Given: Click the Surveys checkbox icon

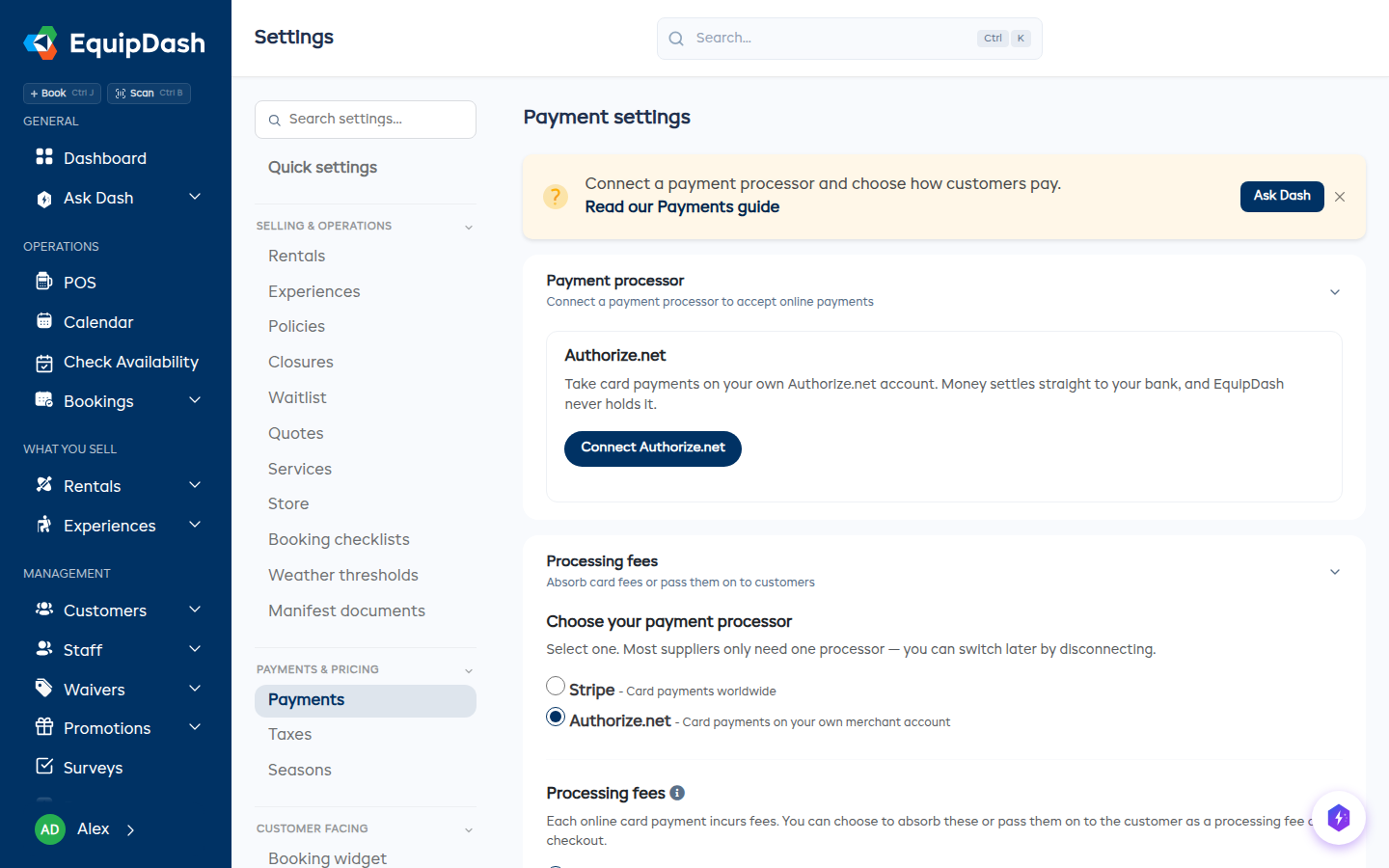Looking at the screenshot, I should (x=44, y=767).
